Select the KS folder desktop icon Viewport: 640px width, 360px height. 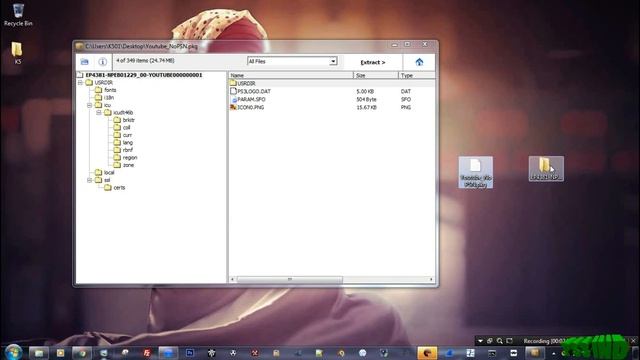17,53
